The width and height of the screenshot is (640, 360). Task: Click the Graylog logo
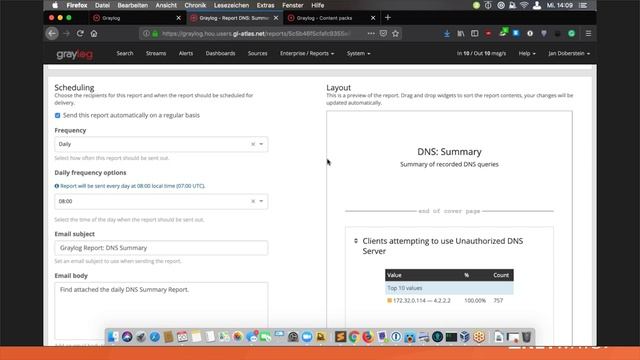(75, 53)
